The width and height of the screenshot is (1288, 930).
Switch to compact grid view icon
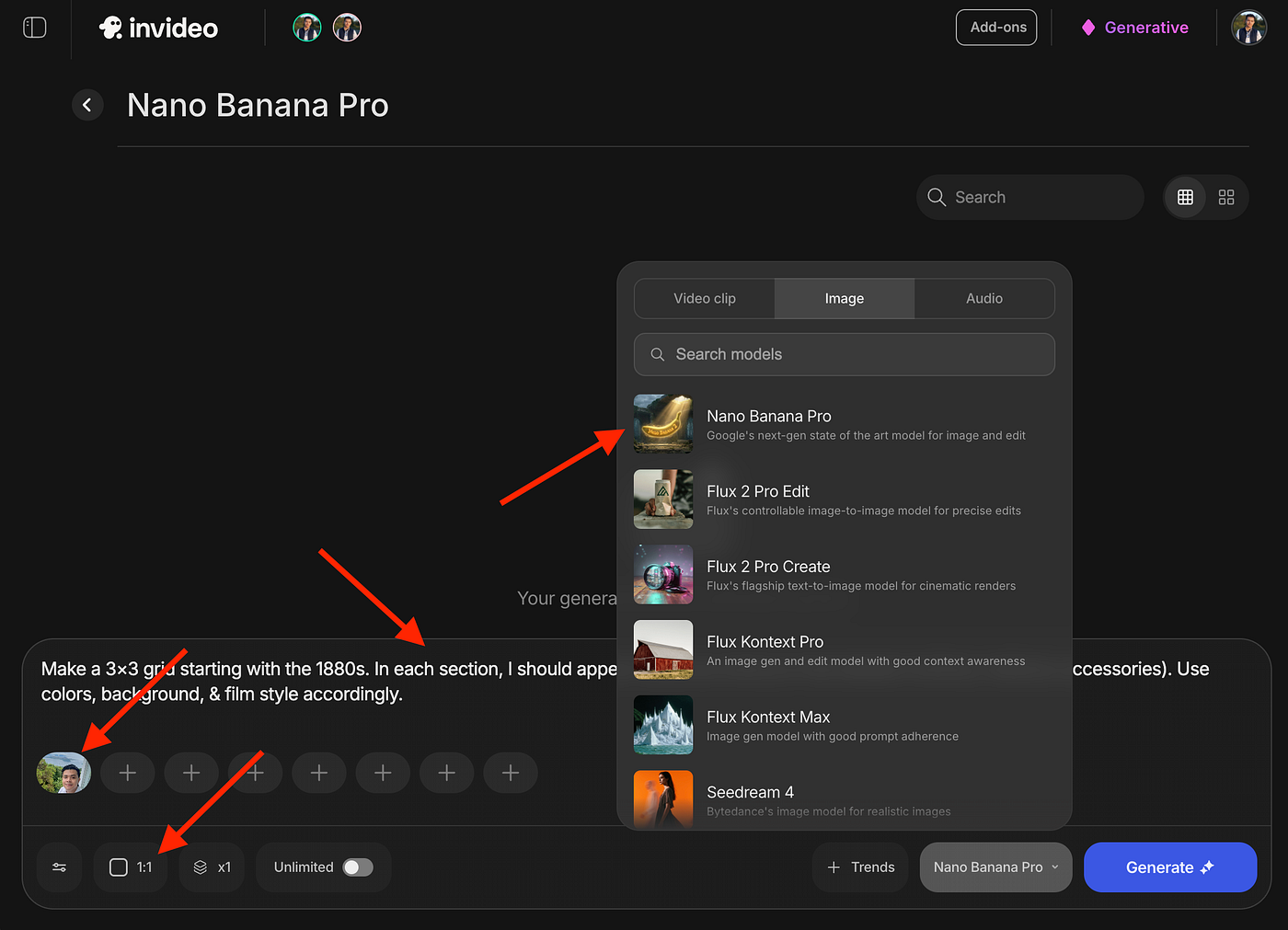[1185, 197]
